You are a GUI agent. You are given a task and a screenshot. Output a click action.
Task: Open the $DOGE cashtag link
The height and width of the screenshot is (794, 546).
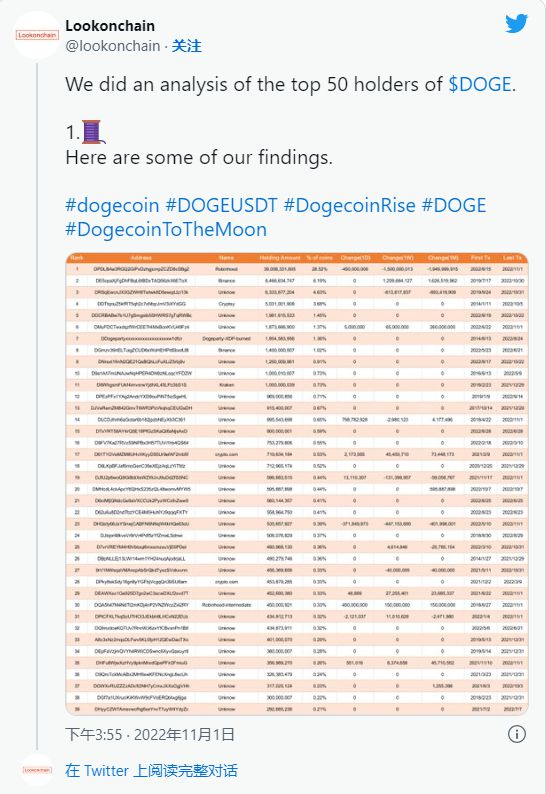480,84
